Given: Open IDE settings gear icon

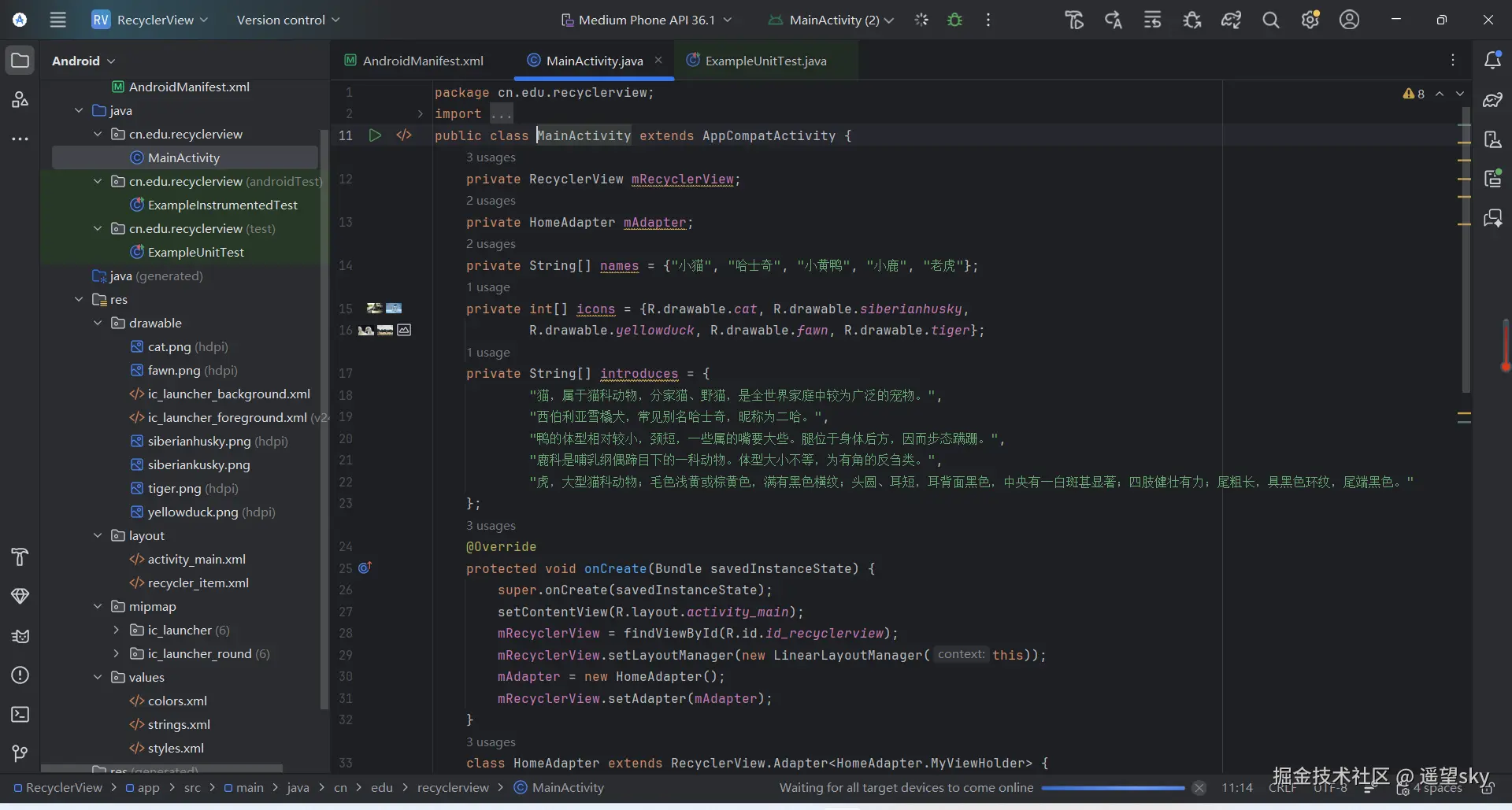Looking at the screenshot, I should coord(1310,20).
